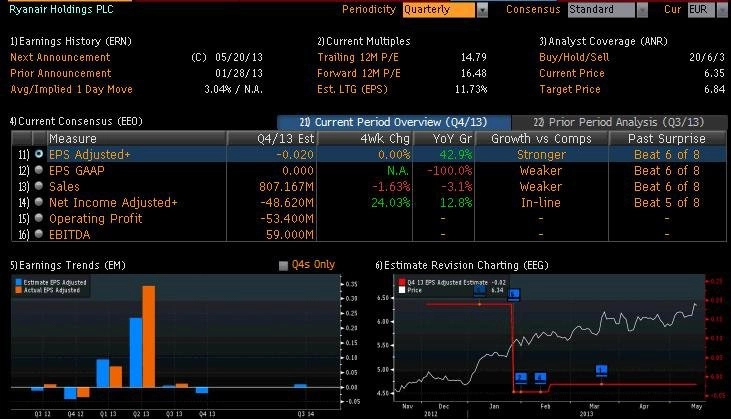Screen dimensions: 731x419
Task: Click Operating Profit value -53.400M
Action: (287, 219)
